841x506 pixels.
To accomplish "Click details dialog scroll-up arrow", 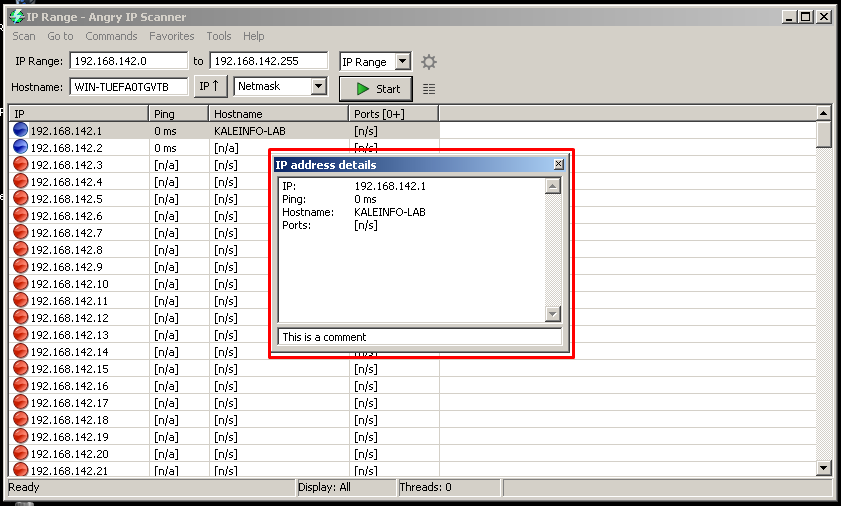I will pos(552,186).
